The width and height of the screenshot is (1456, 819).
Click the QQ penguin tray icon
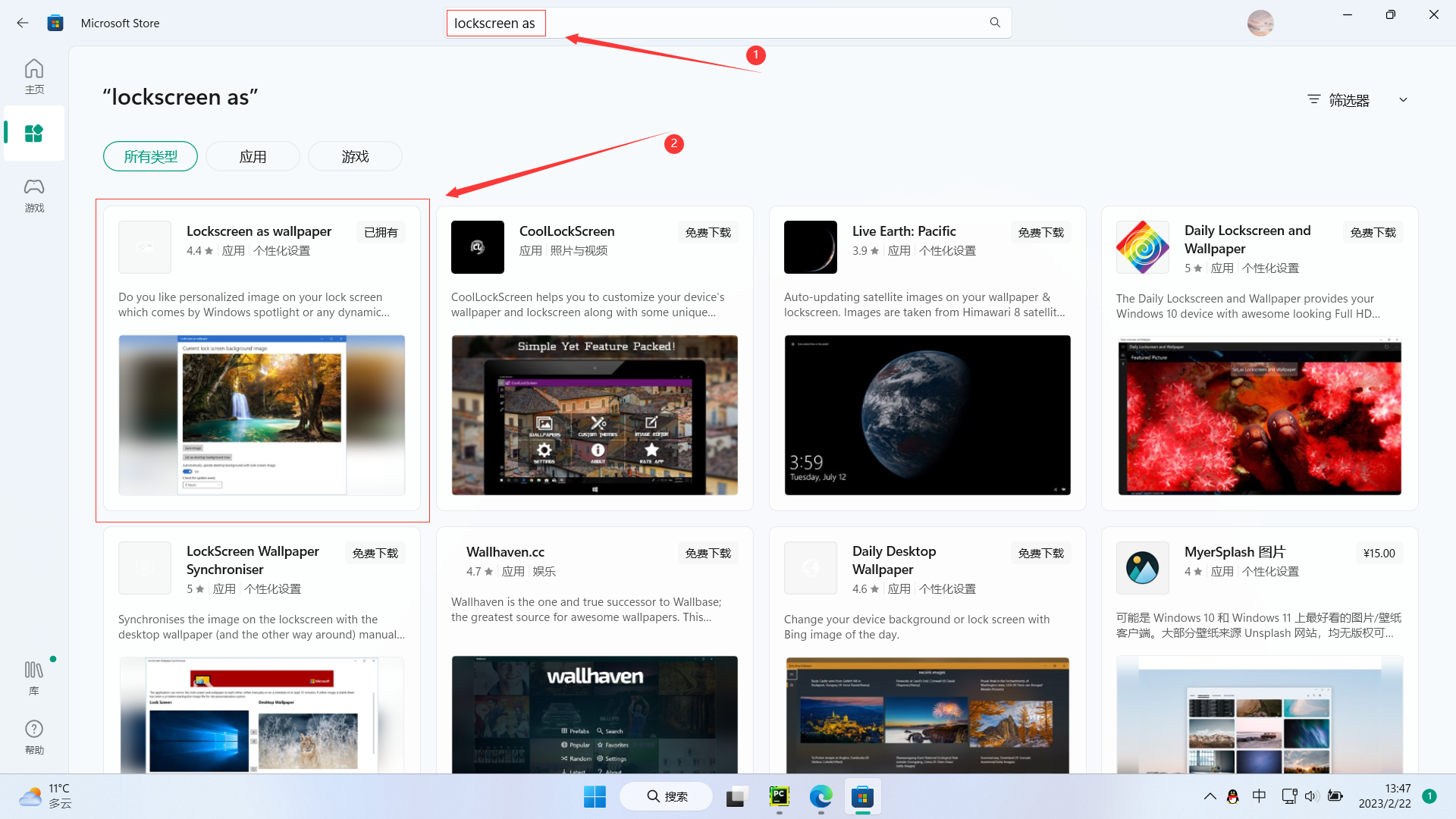[x=1233, y=796]
